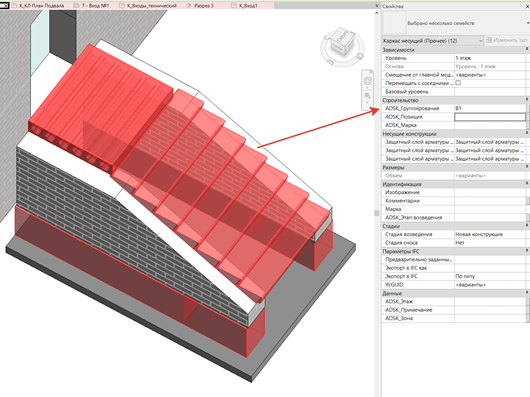Collapse the Идентификация section
This screenshot has width=530, height=397.
[x=527, y=184]
